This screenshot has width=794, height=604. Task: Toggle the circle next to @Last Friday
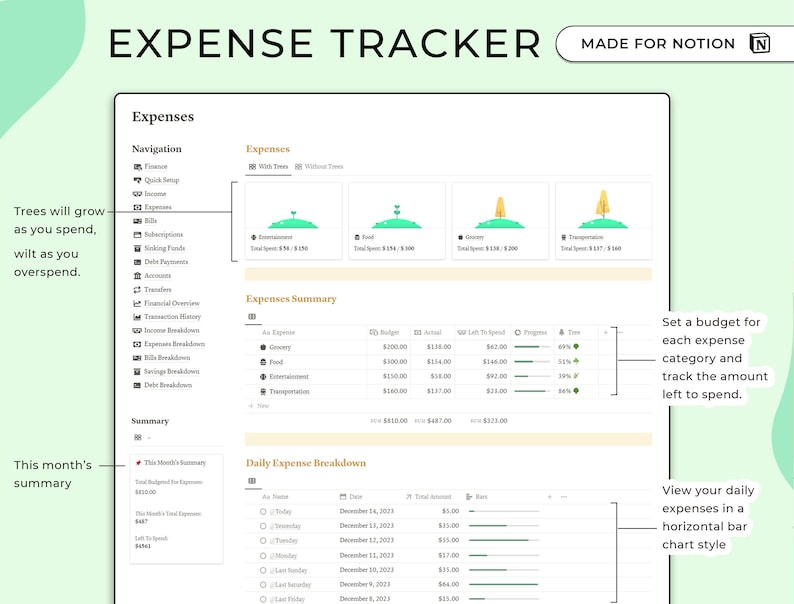(263, 599)
